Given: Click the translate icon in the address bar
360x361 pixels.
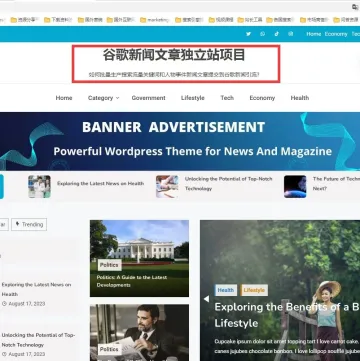Looking at the screenshot, I should pos(355,7).
